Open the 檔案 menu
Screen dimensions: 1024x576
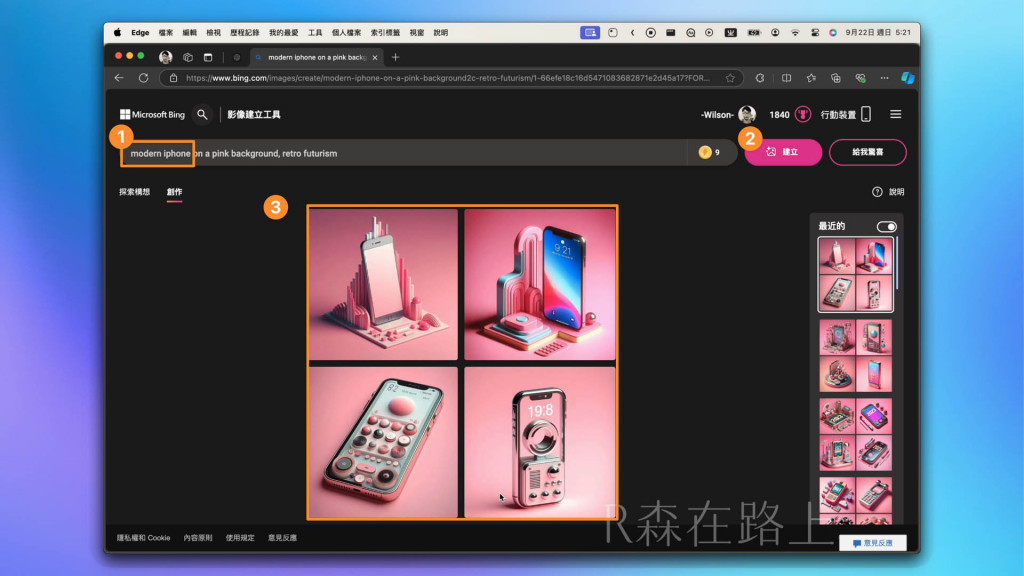(x=166, y=32)
